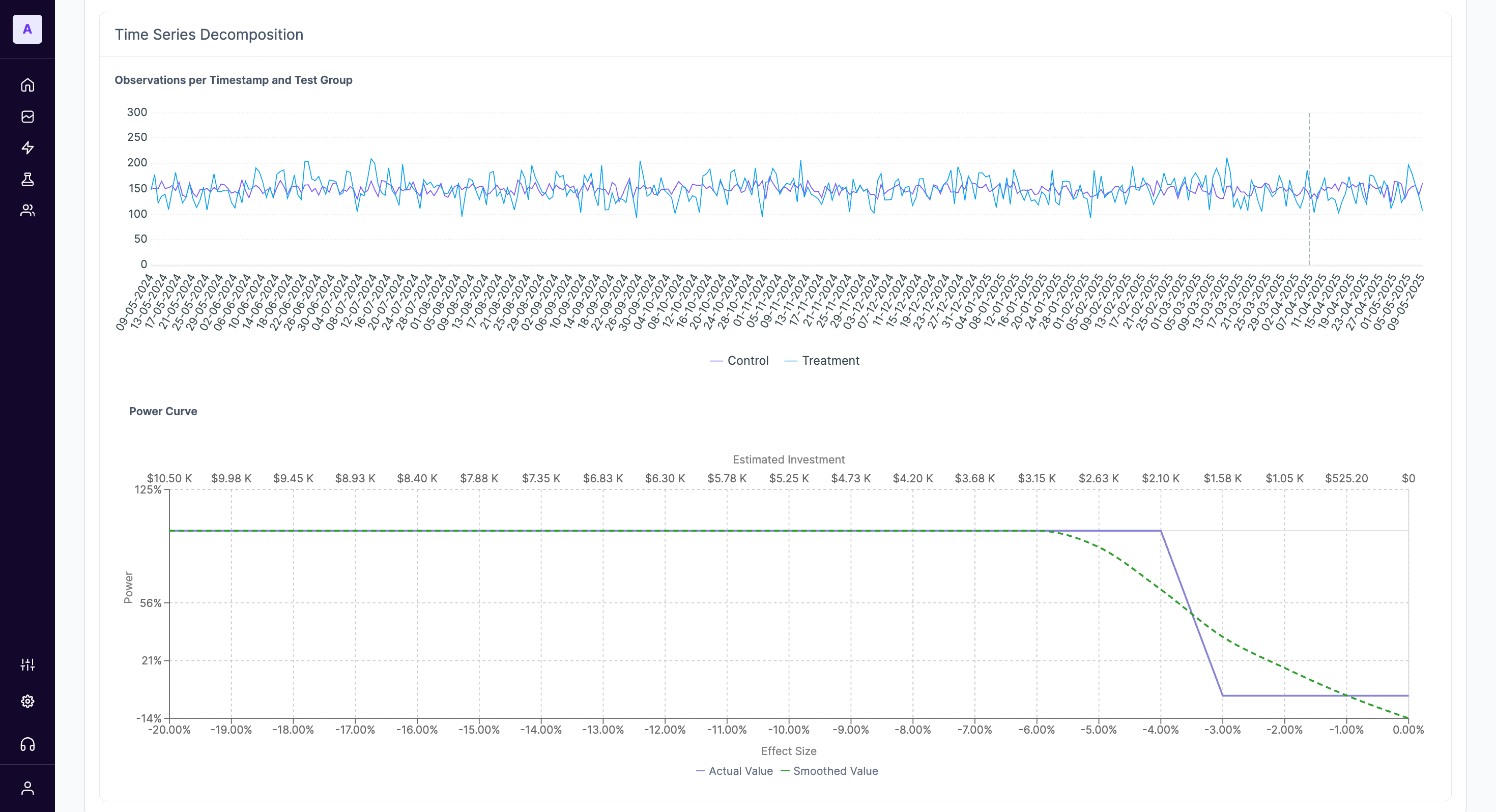Open the user profile icon

[27, 788]
